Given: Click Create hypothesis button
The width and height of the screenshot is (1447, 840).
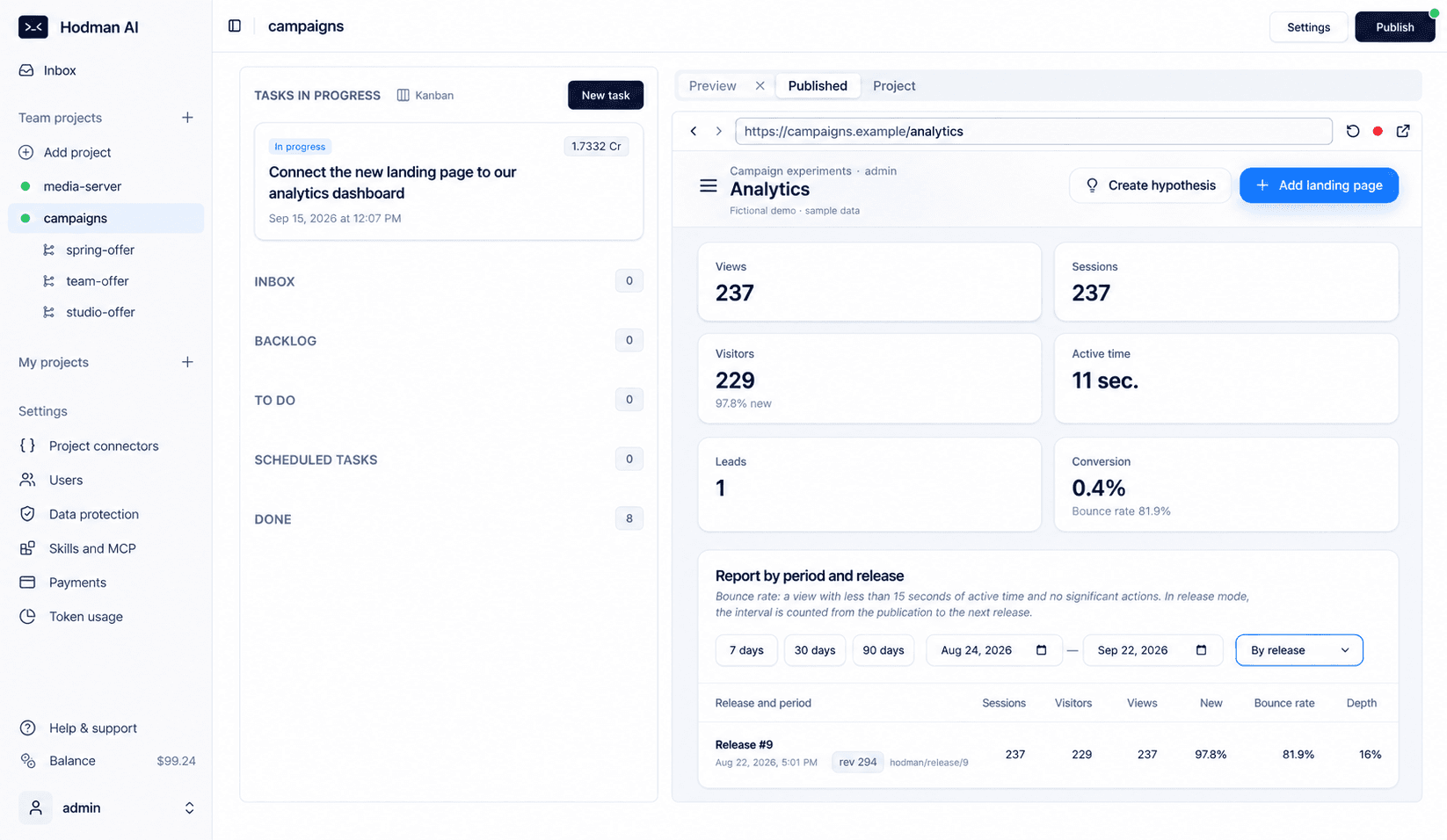Looking at the screenshot, I should pyautogui.click(x=1151, y=185).
